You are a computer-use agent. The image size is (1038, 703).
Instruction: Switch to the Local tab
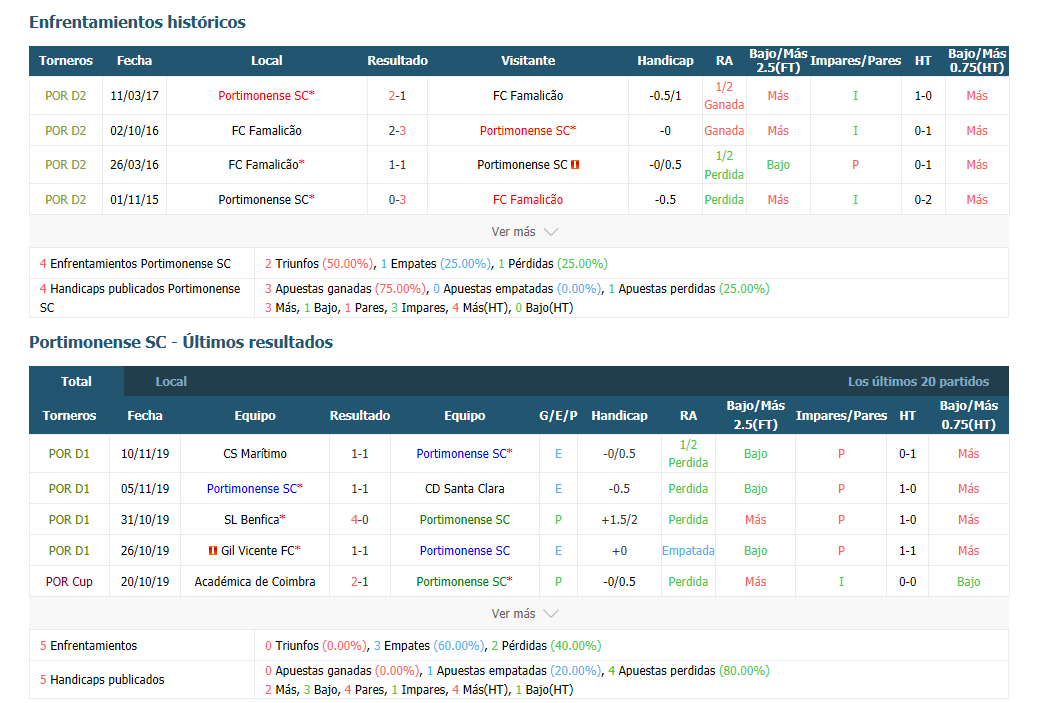coord(171,381)
